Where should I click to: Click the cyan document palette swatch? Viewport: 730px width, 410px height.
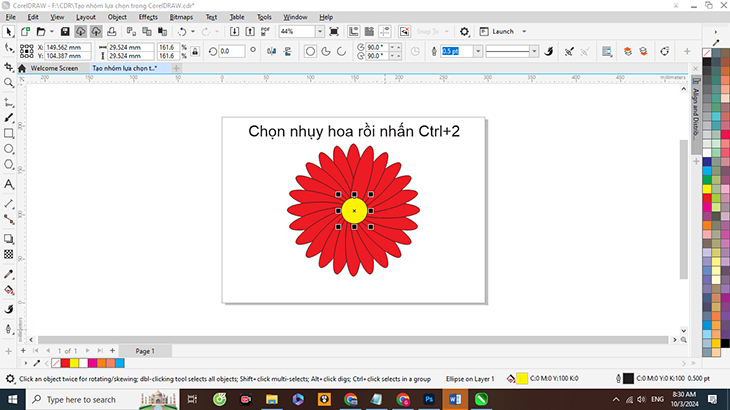point(120,363)
